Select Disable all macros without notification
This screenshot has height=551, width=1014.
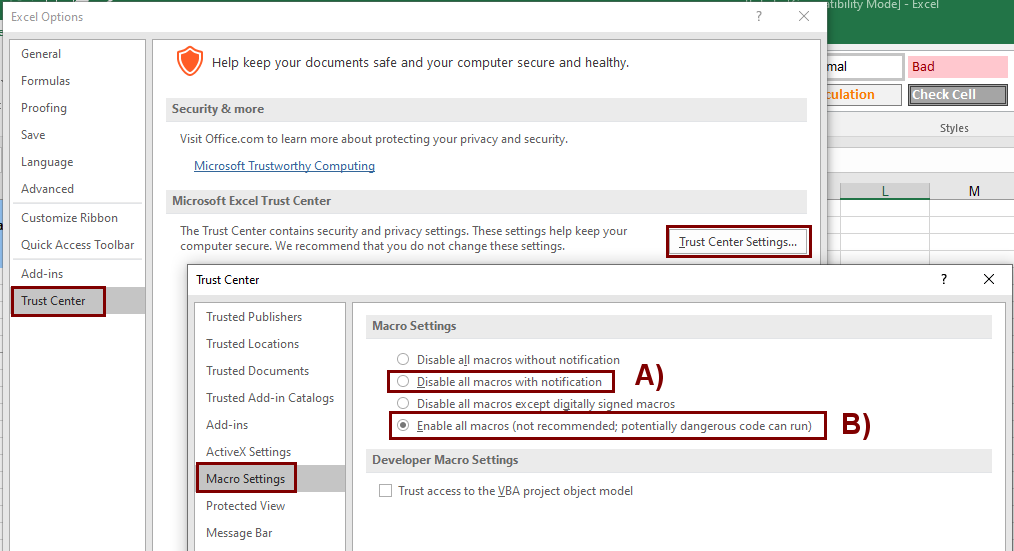pos(403,359)
